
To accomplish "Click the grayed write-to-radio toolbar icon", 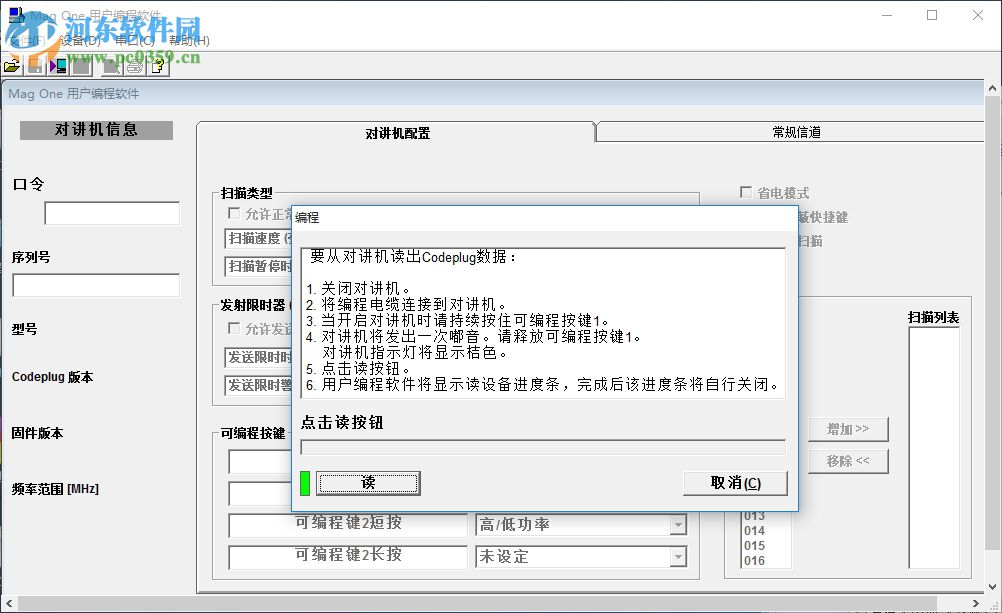I will coord(80,66).
